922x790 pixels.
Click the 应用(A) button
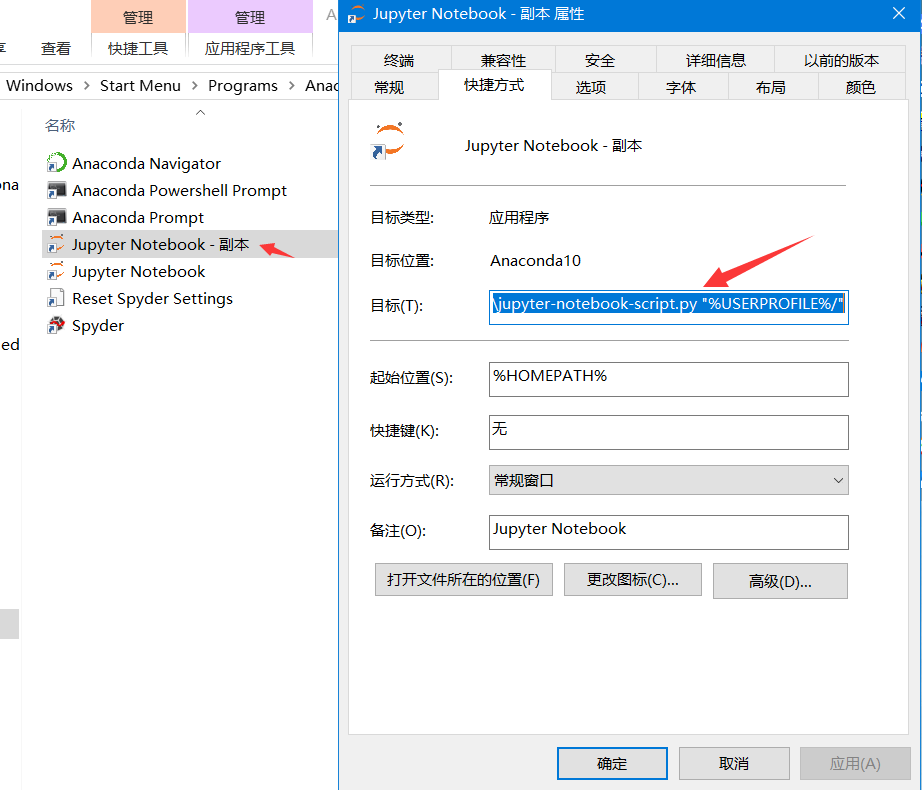[x=855, y=763]
